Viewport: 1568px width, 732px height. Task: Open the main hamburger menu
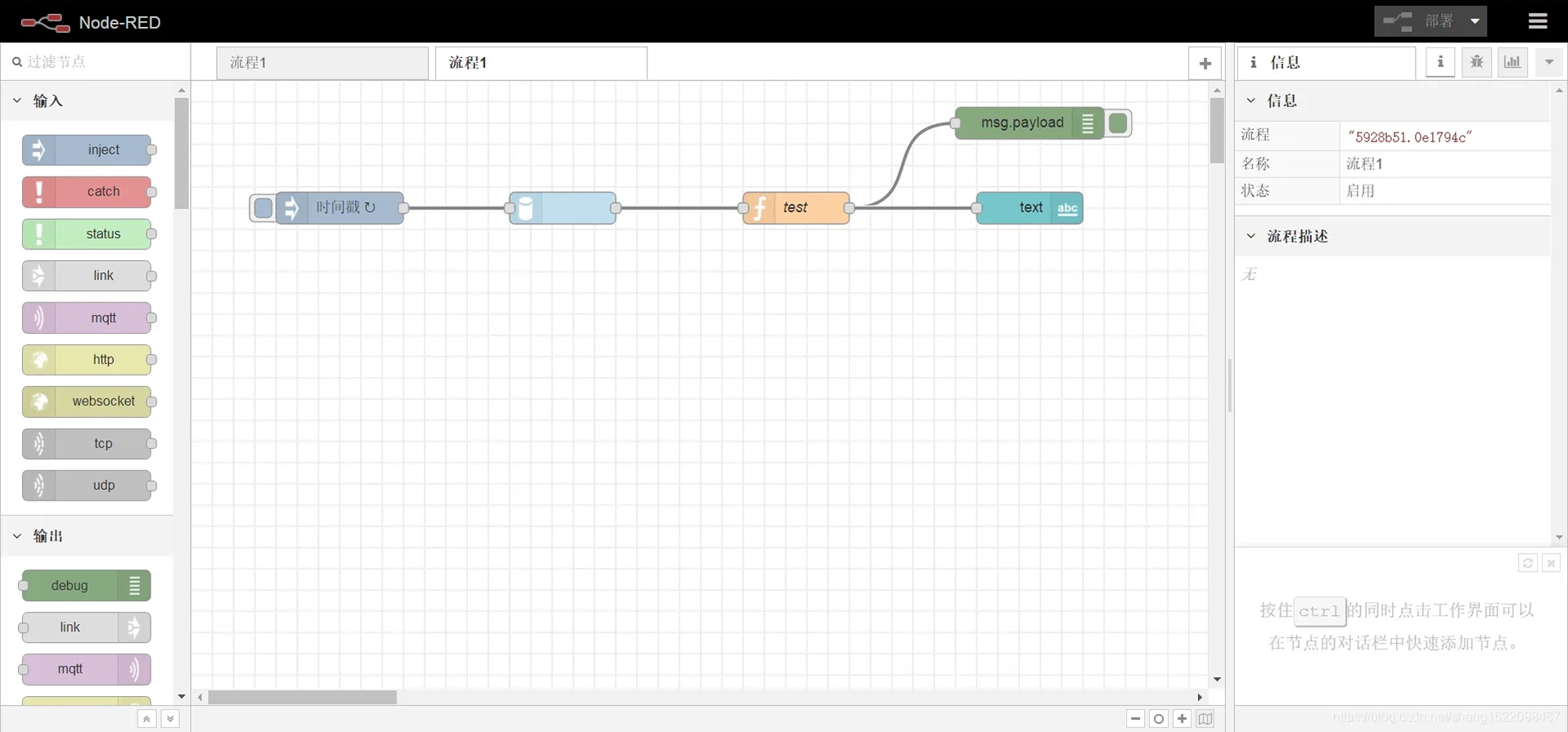[x=1538, y=21]
